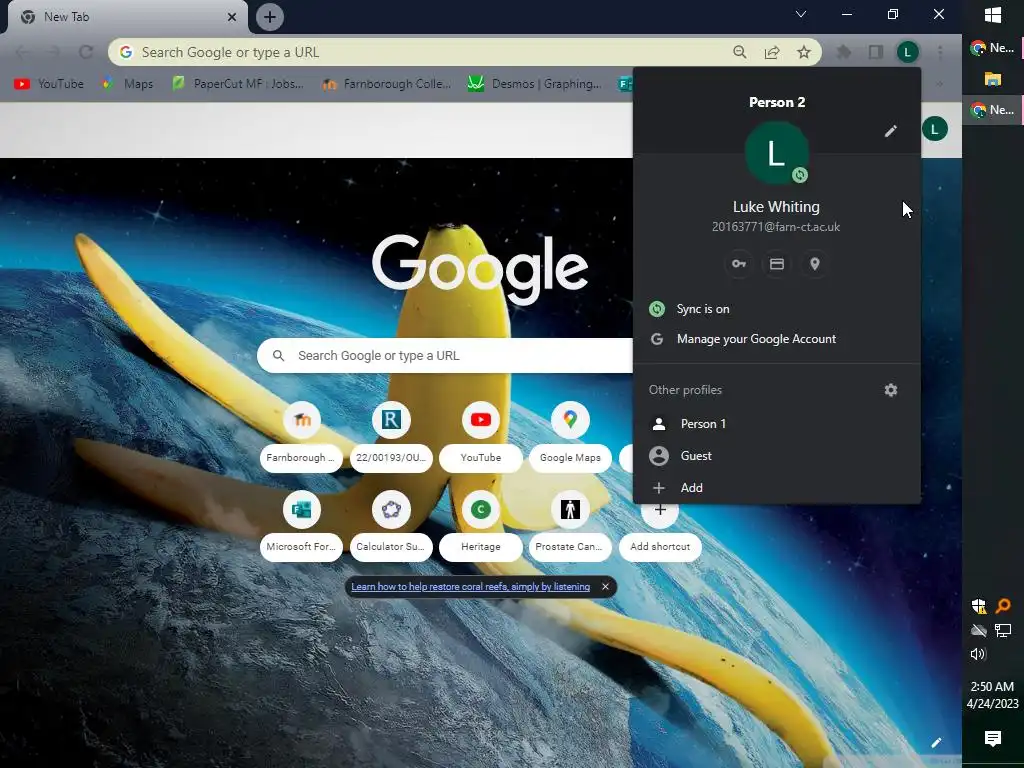Share this page icon in address bar
1024x768 pixels.
(772, 52)
